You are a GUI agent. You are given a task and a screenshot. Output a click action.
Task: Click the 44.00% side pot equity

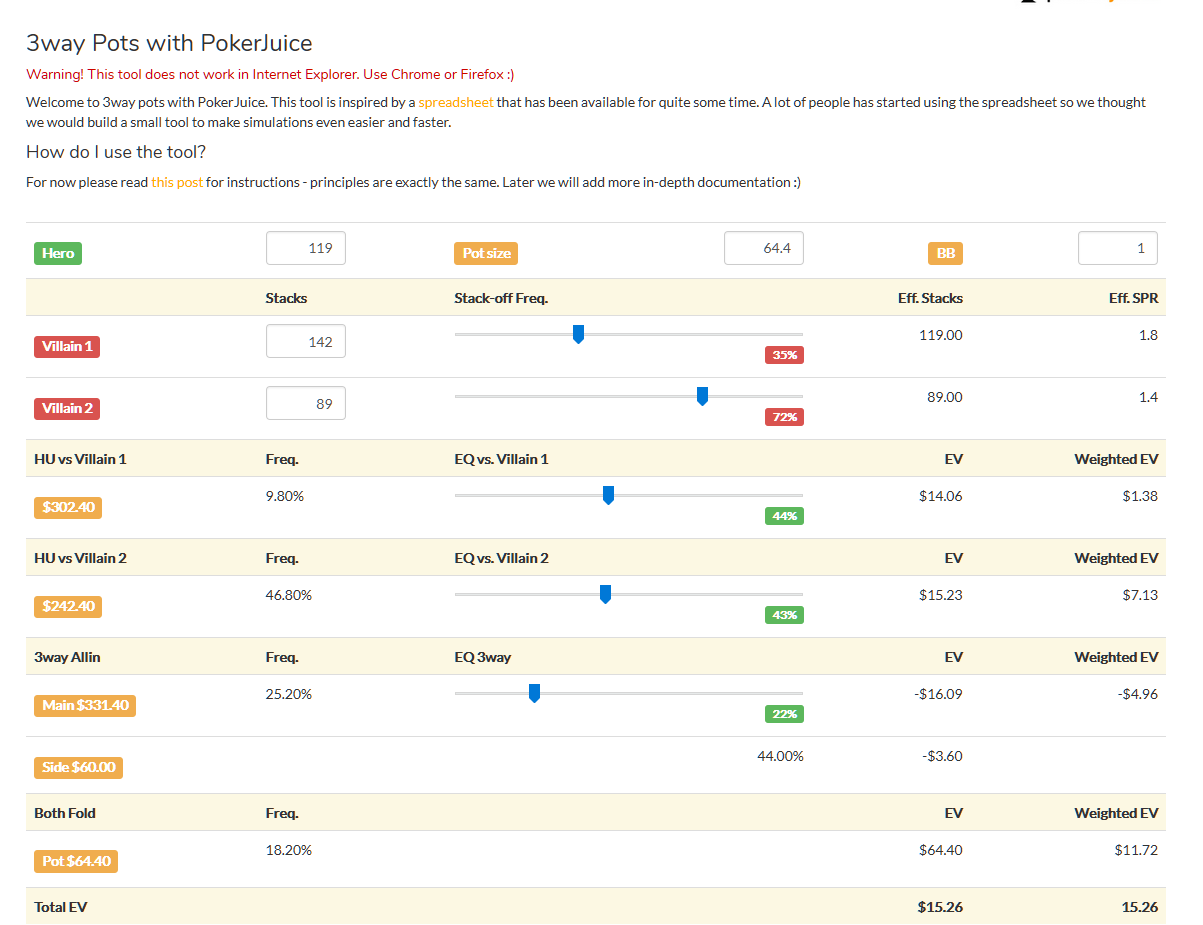tap(780, 755)
